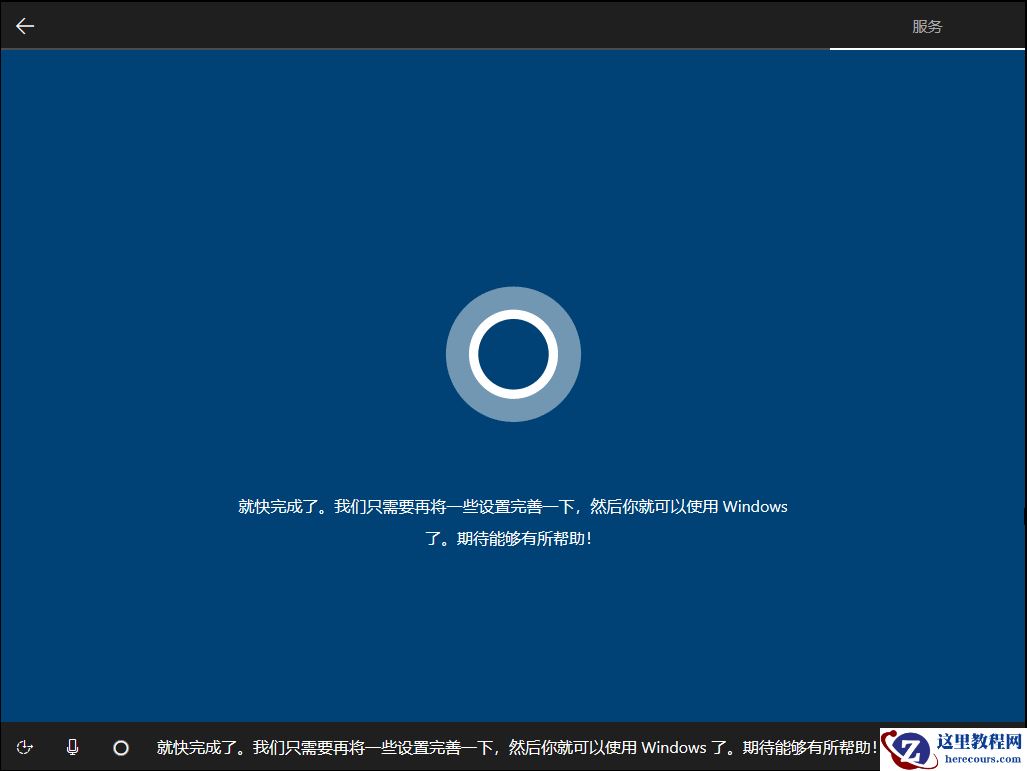Open voice options with the microphone control
The image size is (1027, 771).
coord(72,747)
